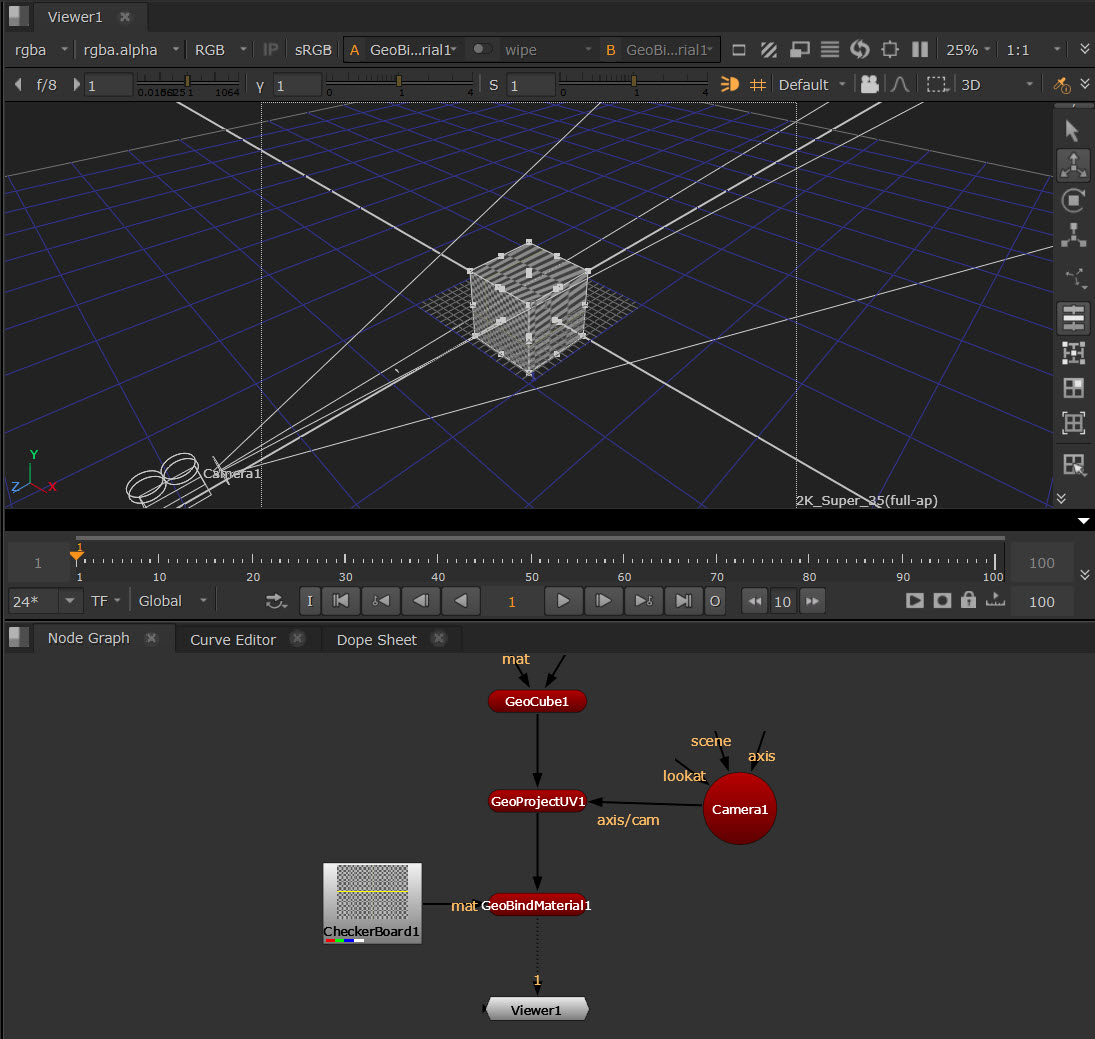Select the CheckerBoard1 node thumbnail

372,897
